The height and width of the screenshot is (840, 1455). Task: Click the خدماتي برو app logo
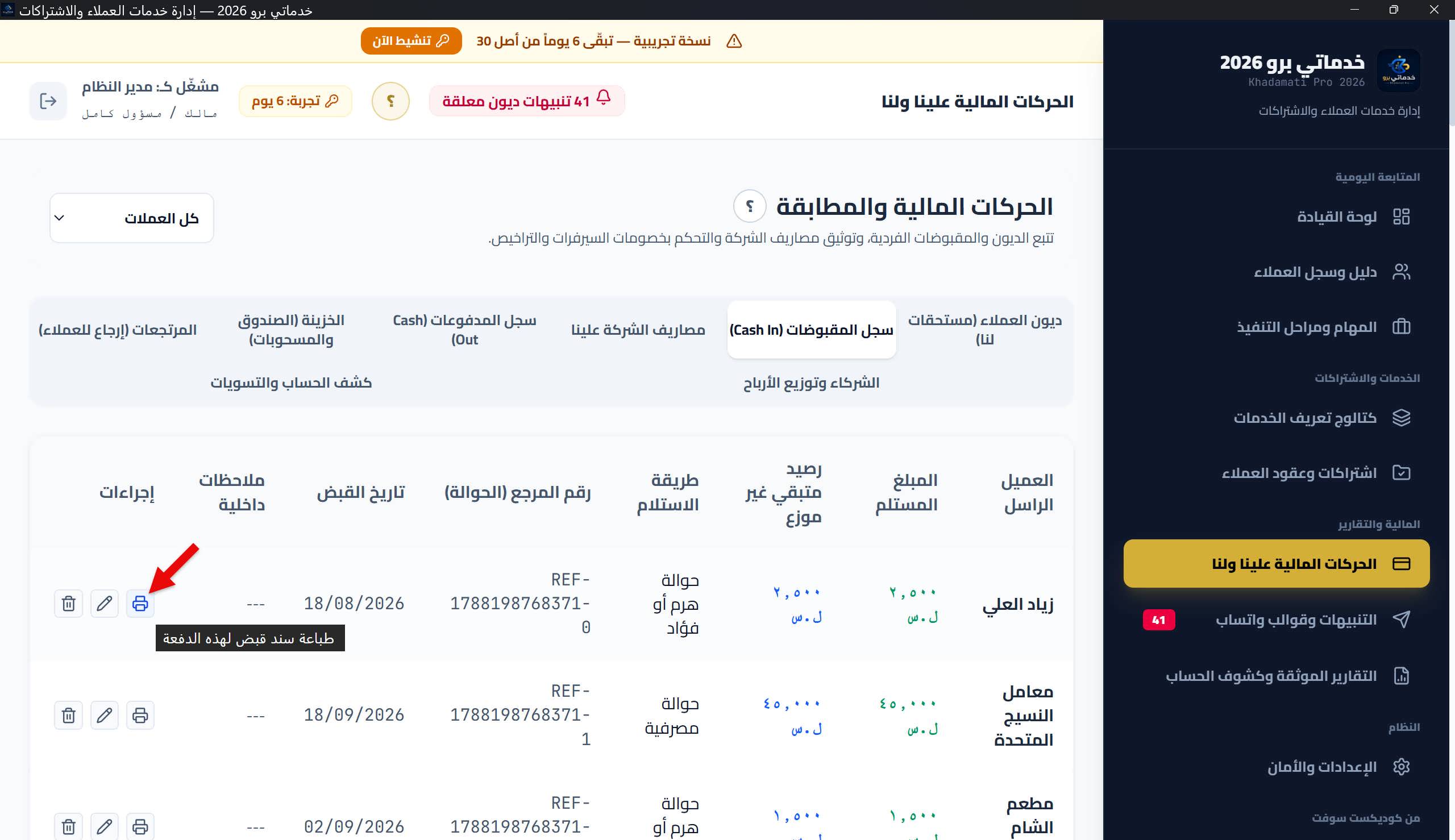point(1399,70)
